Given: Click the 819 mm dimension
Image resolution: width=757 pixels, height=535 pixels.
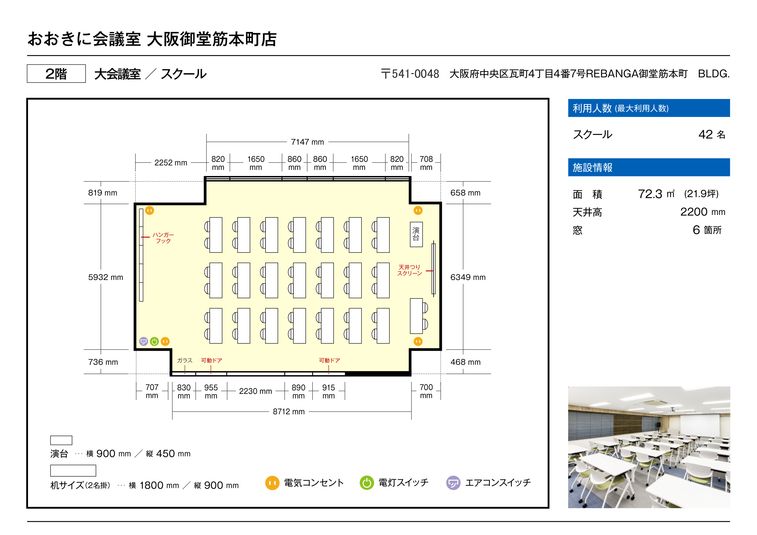Looking at the screenshot, I should pyautogui.click(x=102, y=193).
